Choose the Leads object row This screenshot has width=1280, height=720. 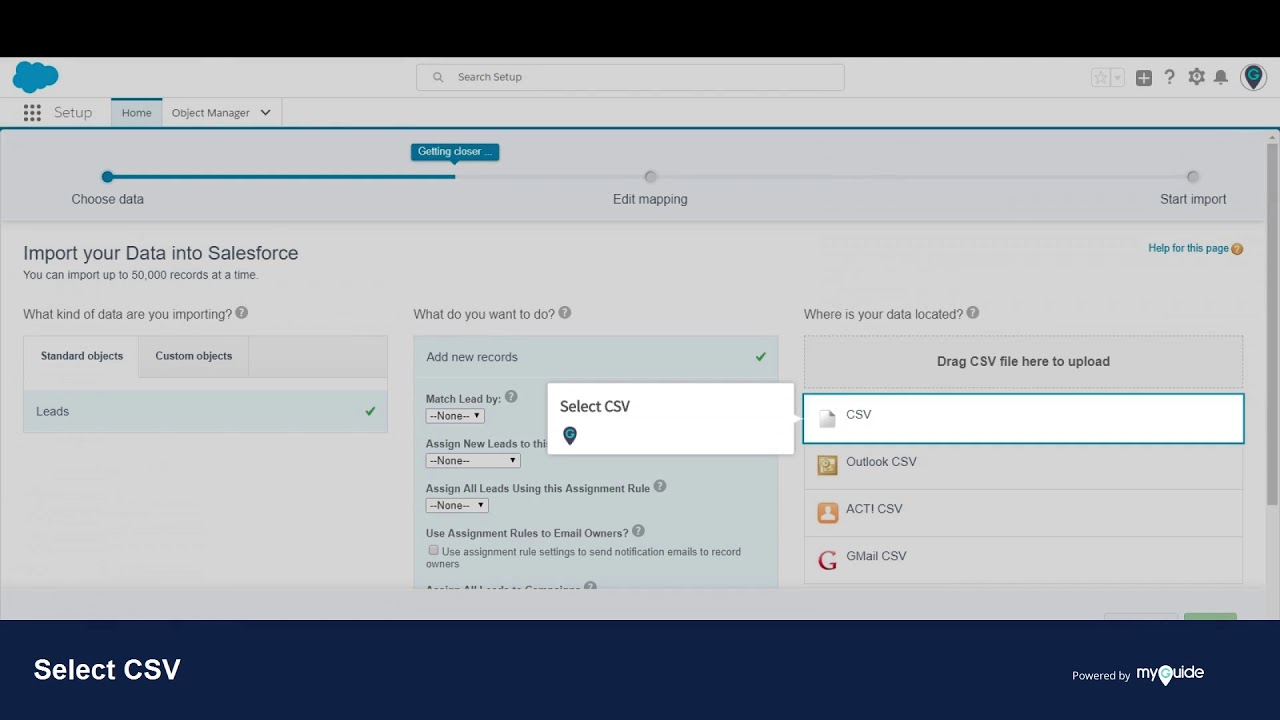205,411
